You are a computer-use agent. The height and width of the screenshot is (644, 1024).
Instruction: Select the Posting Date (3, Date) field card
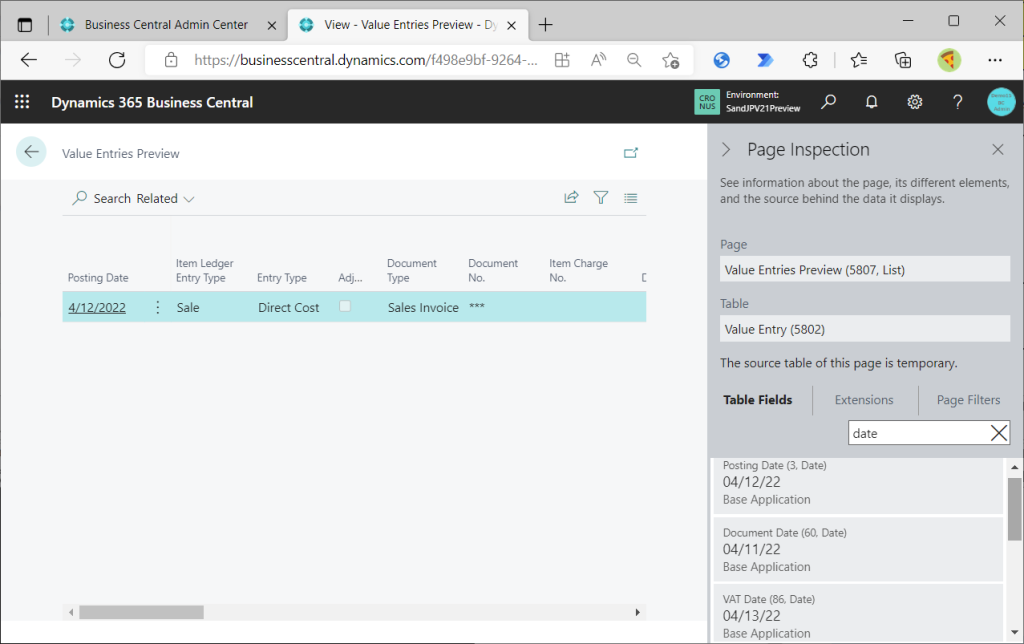click(858, 485)
